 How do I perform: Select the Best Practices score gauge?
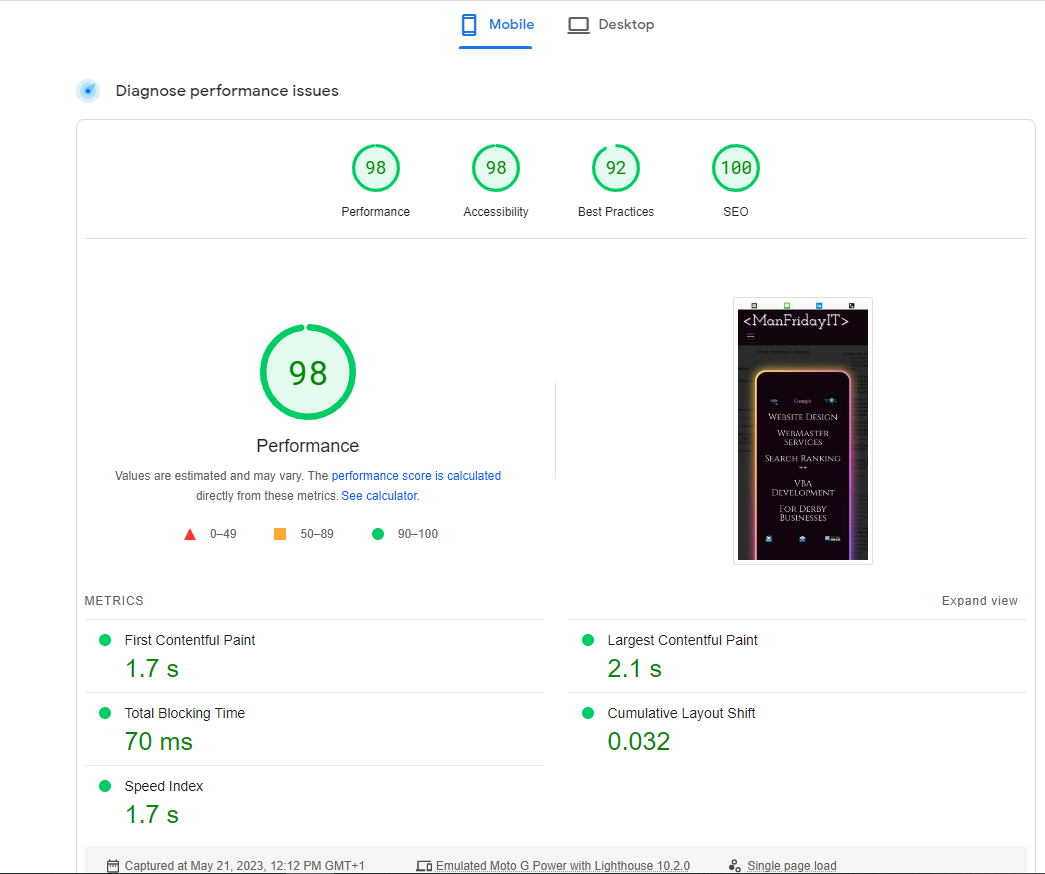616,168
